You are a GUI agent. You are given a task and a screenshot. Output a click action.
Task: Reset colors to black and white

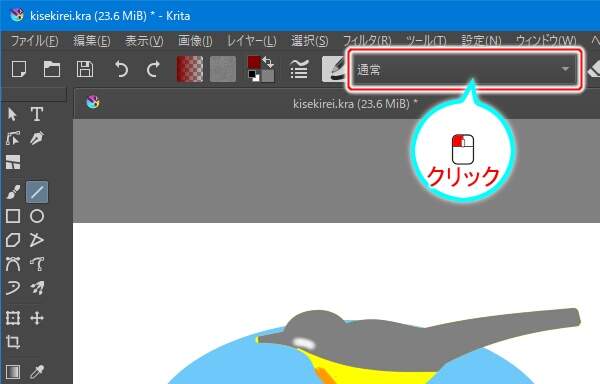(x=253, y=76)
